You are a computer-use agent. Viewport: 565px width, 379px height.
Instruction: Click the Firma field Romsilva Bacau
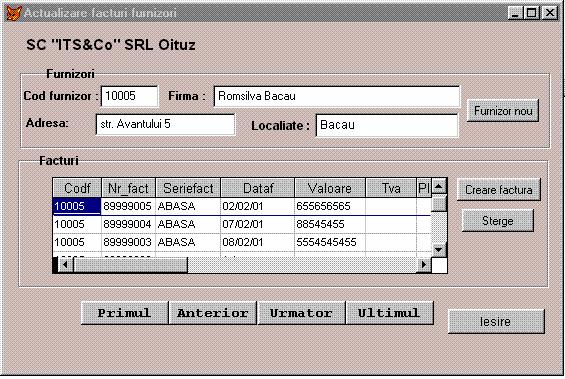(x=337, y=96)
